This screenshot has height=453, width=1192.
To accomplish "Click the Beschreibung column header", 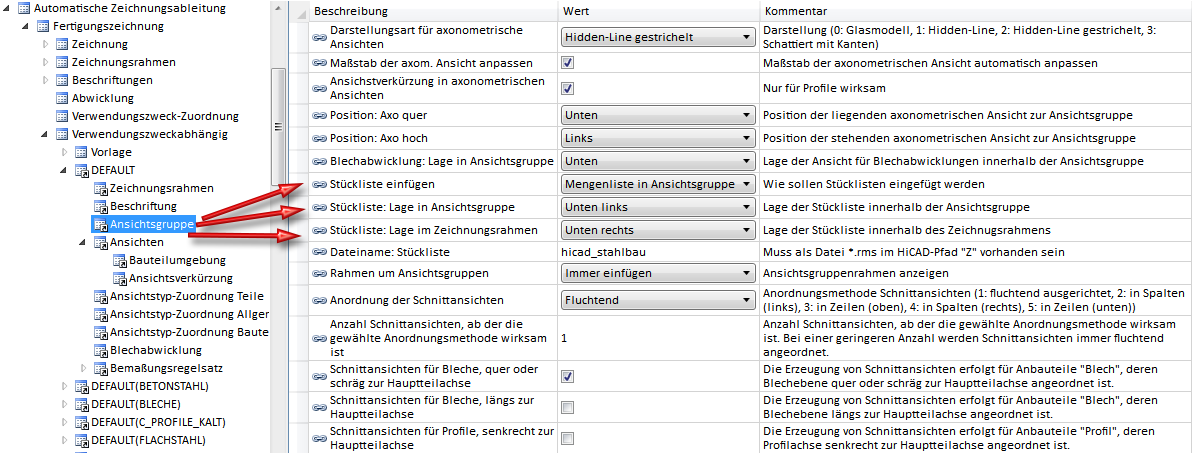I will point(345,10).
